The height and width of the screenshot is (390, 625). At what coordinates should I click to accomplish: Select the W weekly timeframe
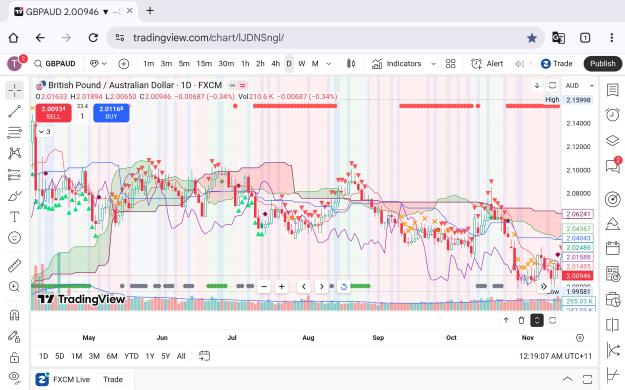[x=302, y=63]
